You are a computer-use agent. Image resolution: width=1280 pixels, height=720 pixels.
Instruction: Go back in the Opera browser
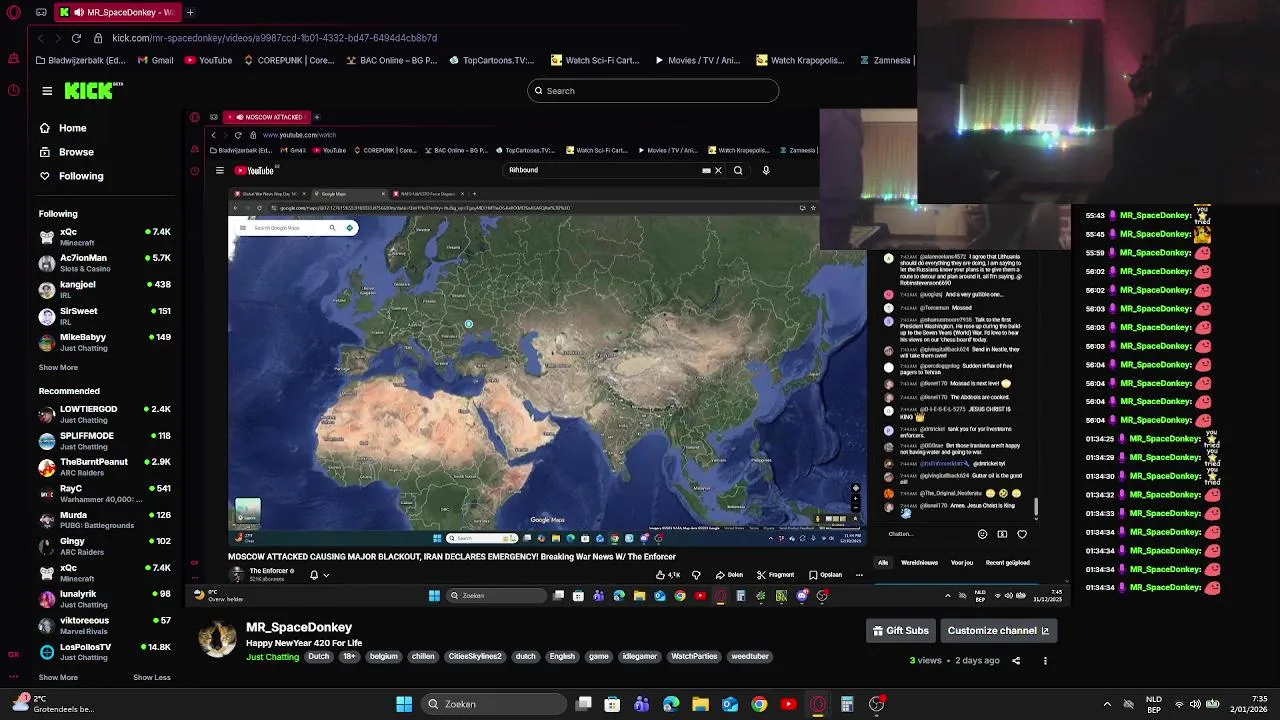(40, 38)
